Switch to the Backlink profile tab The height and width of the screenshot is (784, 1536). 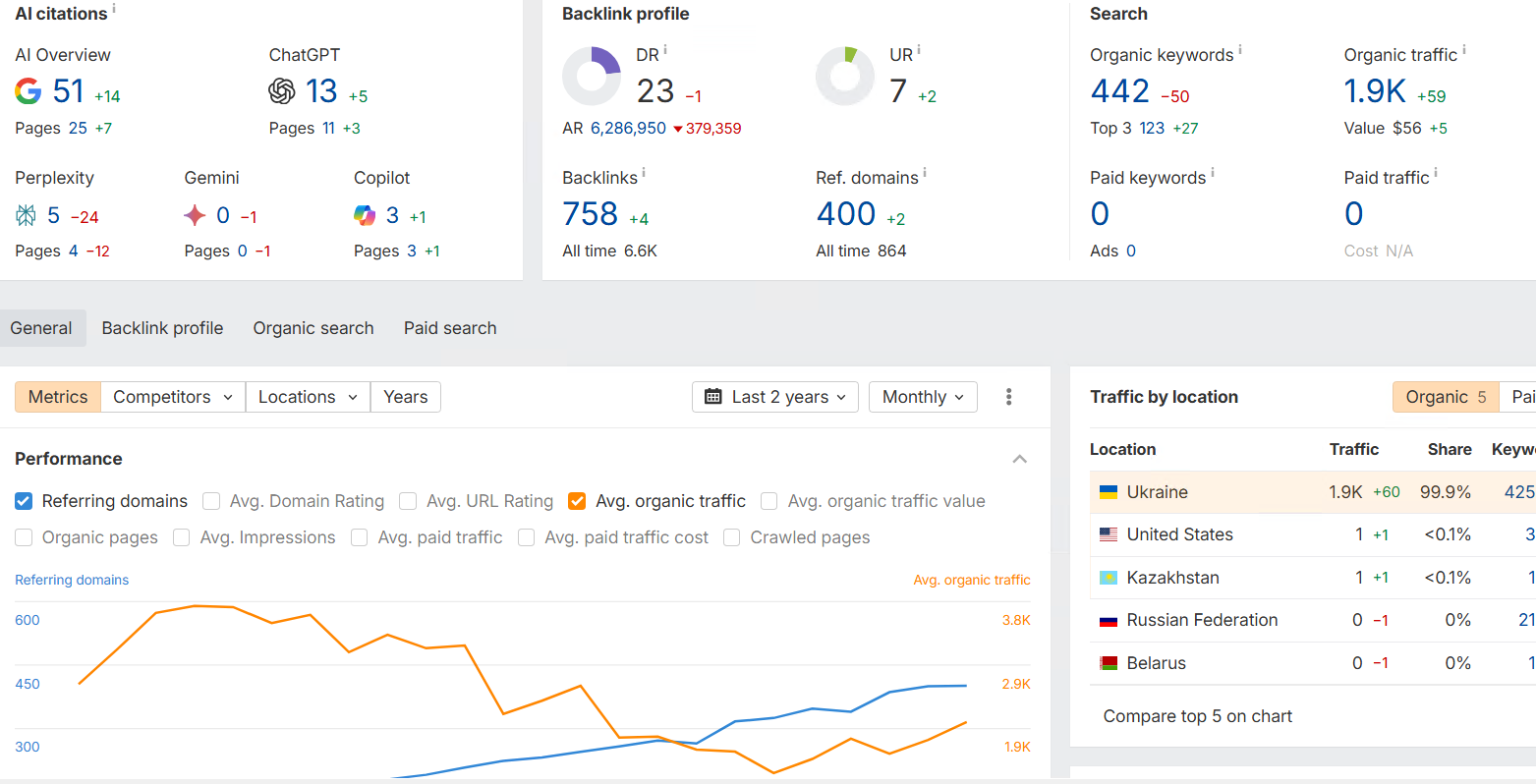click(x=162, y=328)
